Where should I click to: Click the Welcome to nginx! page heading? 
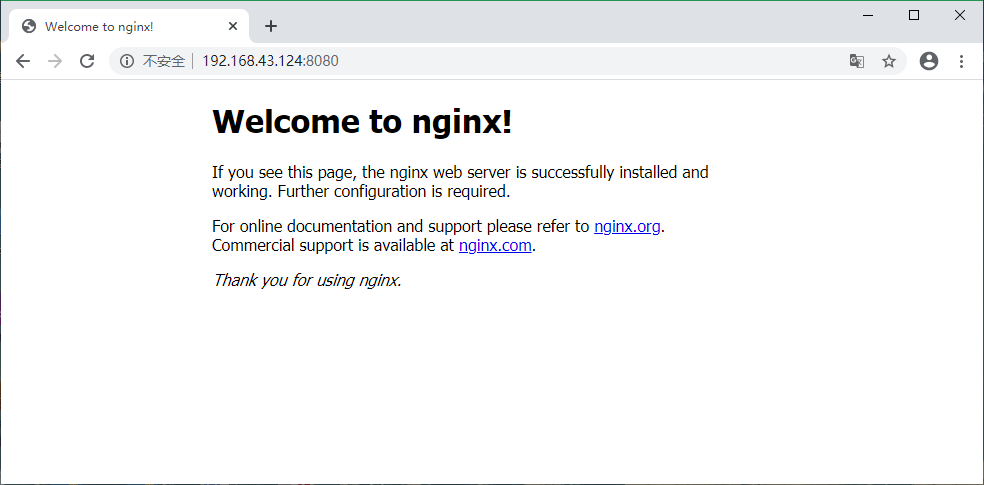[x=362, y=121]
